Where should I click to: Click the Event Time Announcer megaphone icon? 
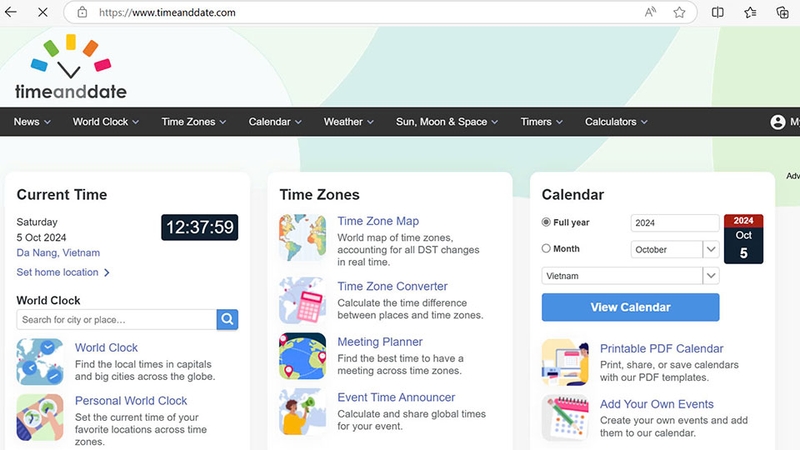(x=303, y=412)
